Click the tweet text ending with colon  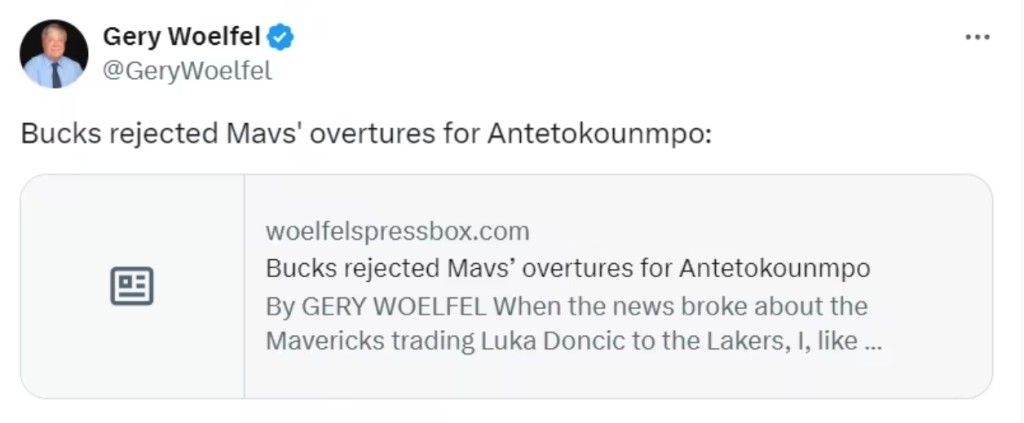(366, 134)
